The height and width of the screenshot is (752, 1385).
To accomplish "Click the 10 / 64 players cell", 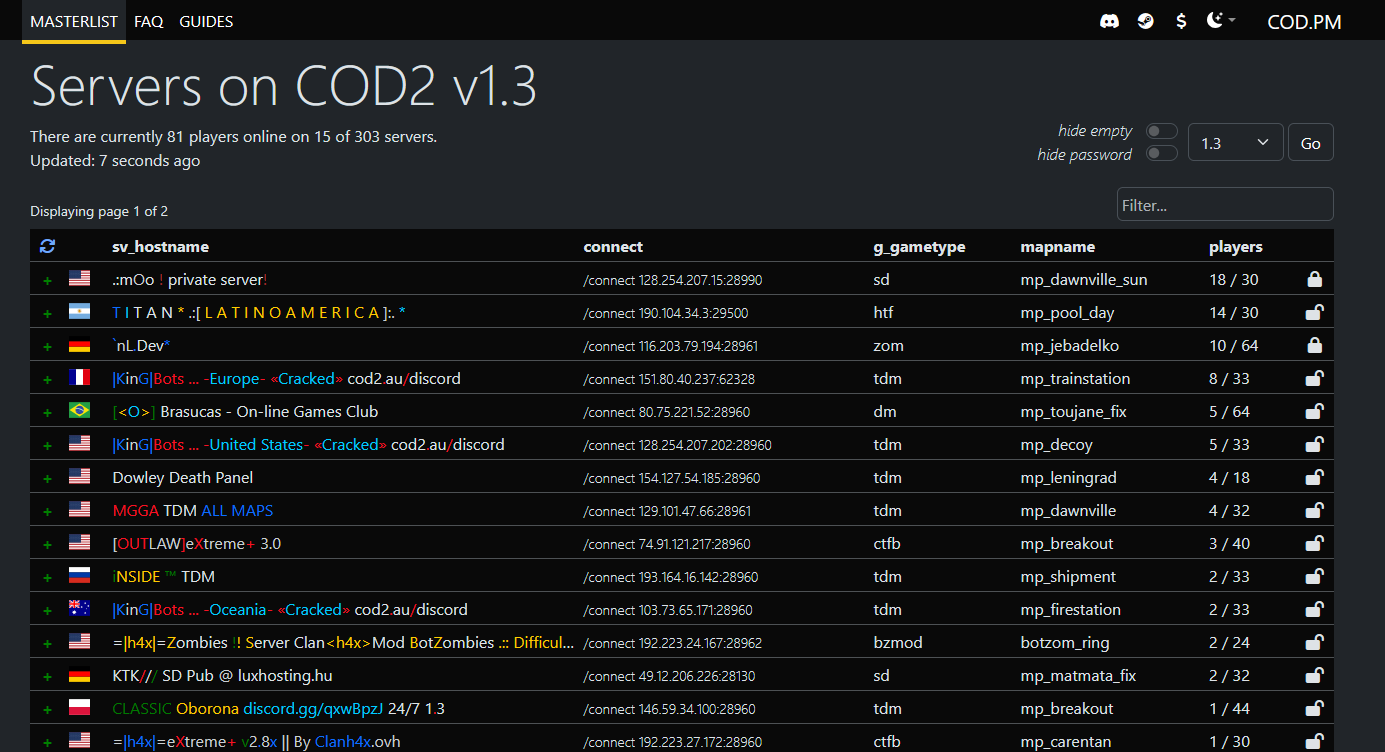I will pyautogui.click(x=1234, y=346).
